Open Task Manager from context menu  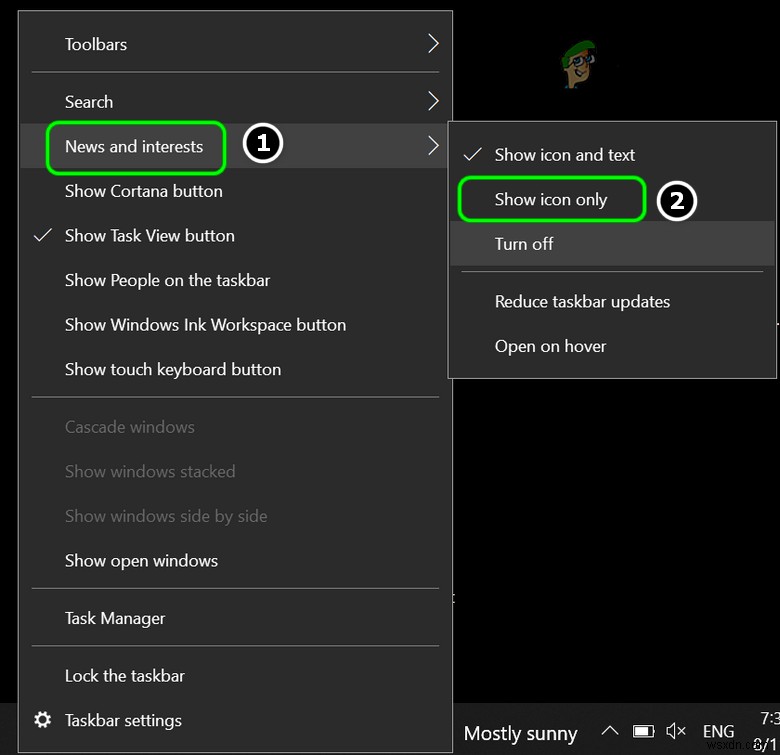(x=115, y=618)
